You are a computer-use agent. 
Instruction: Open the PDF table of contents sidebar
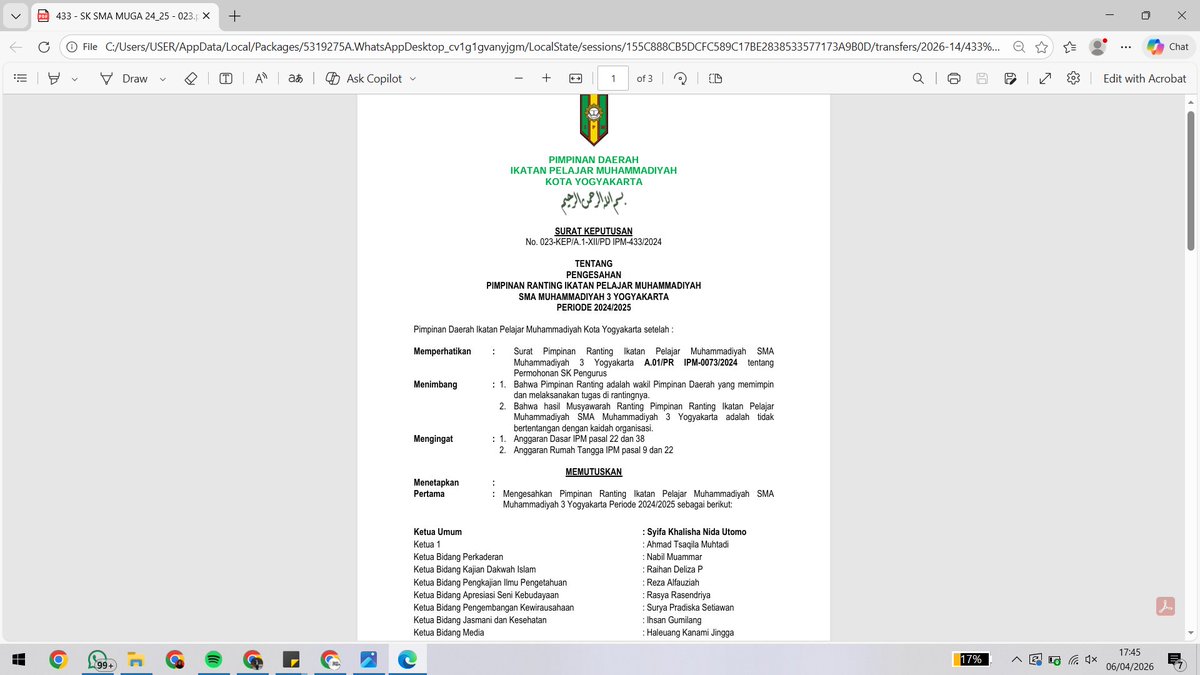[x=20, y=78]
